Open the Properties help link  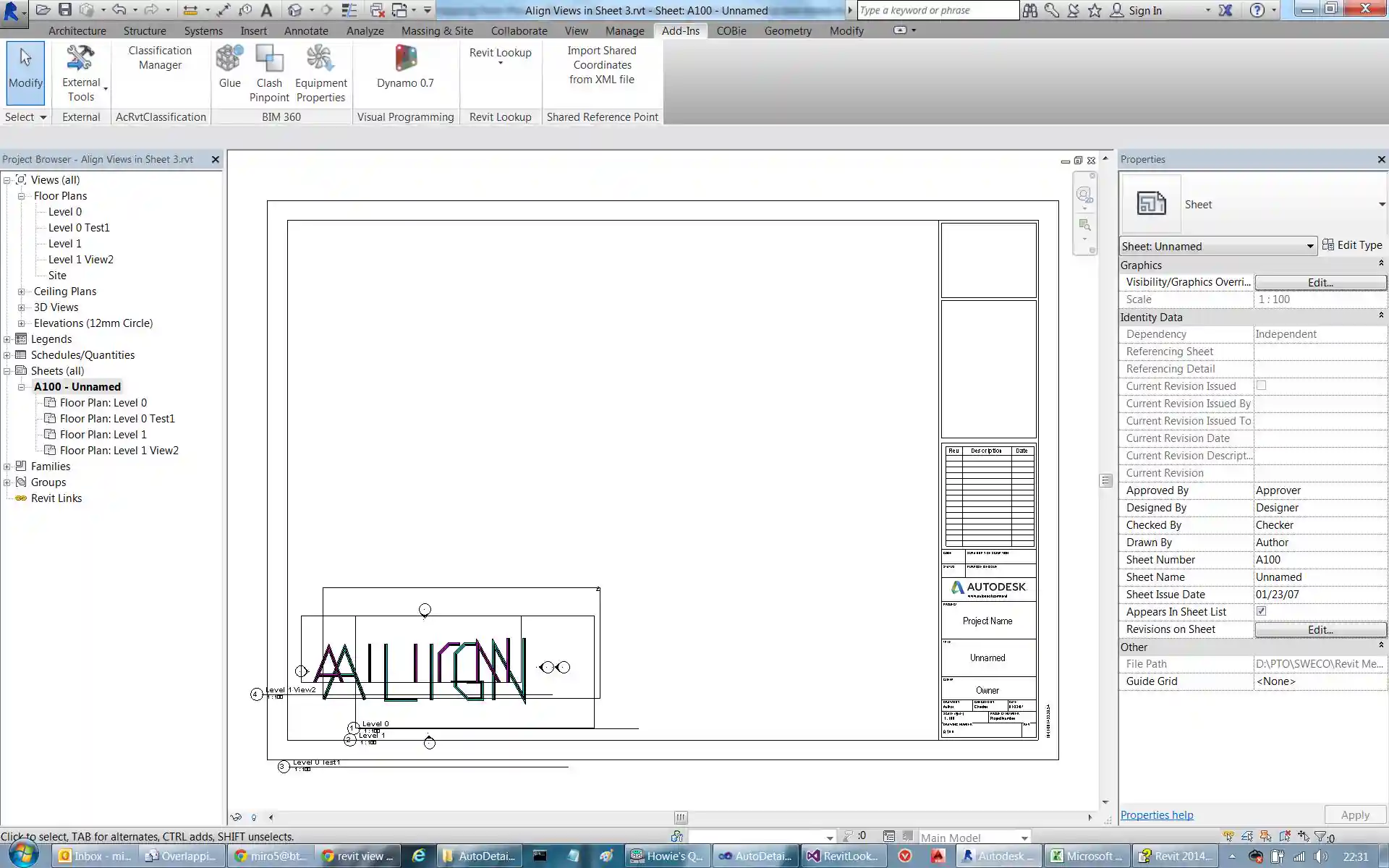click(x=1156, y=815)
